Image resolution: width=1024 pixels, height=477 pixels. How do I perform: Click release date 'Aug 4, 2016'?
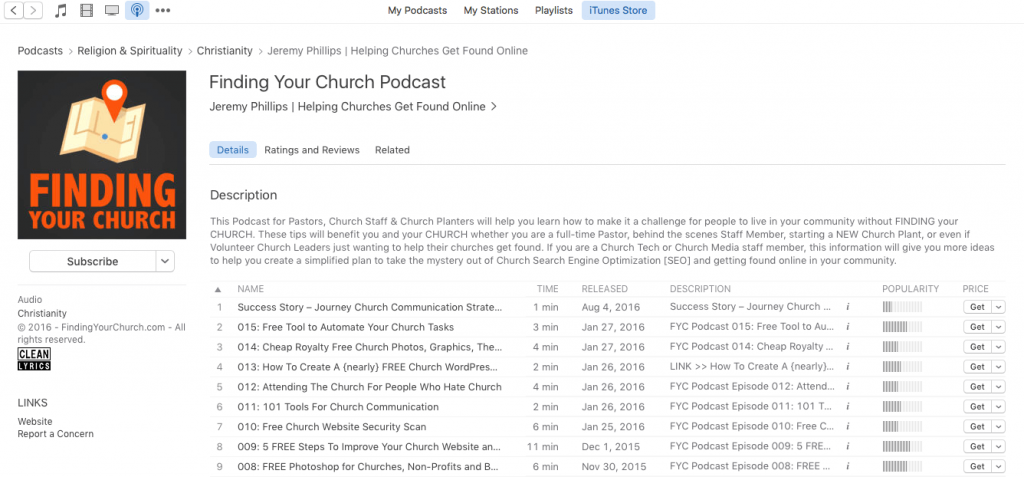click(611, 307)
